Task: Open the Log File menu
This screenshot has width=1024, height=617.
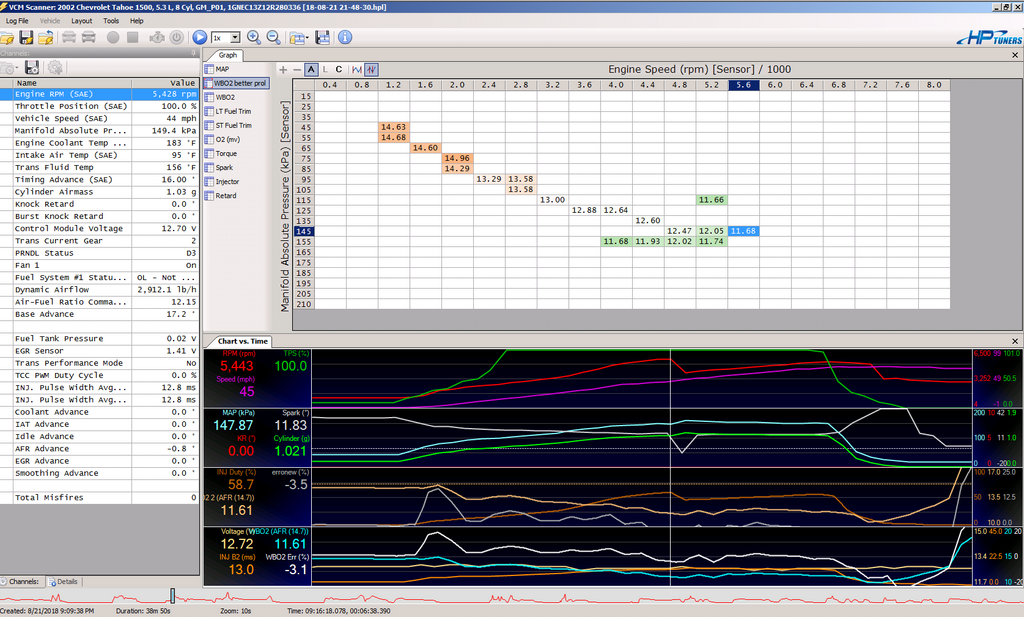Action: pos(17,21)
